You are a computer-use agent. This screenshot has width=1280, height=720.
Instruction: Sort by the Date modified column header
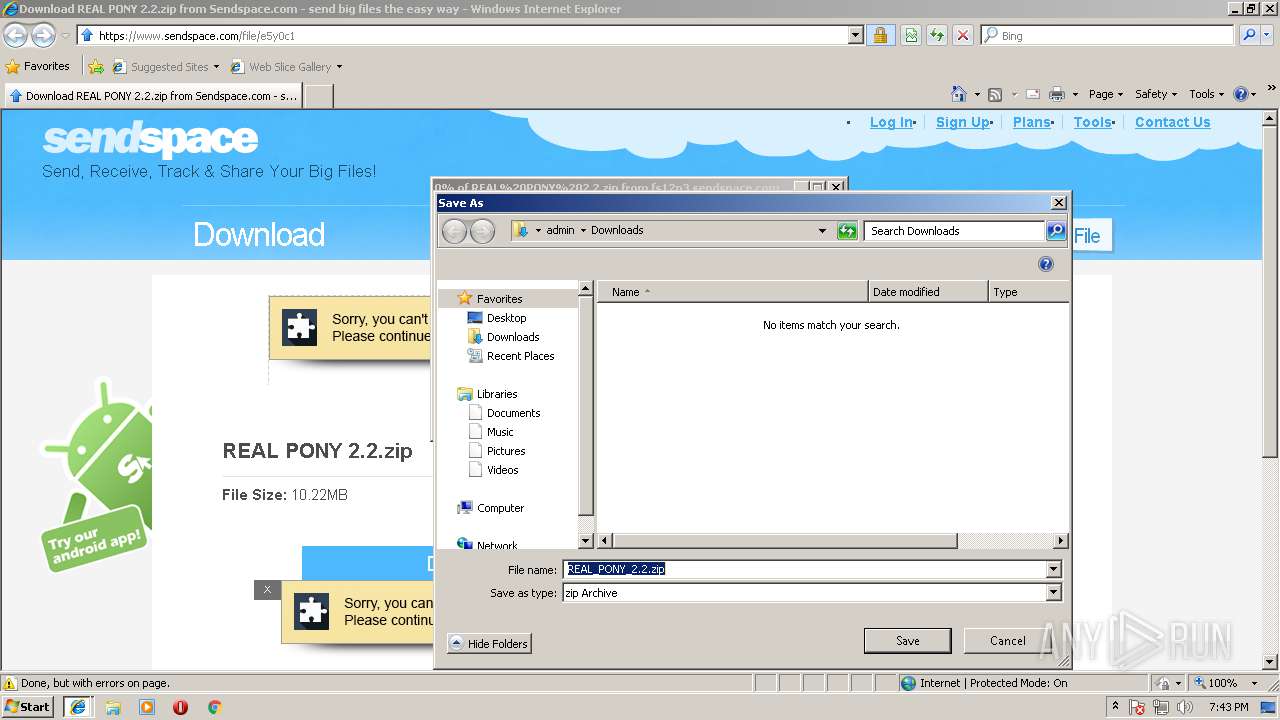pos(928,292)
